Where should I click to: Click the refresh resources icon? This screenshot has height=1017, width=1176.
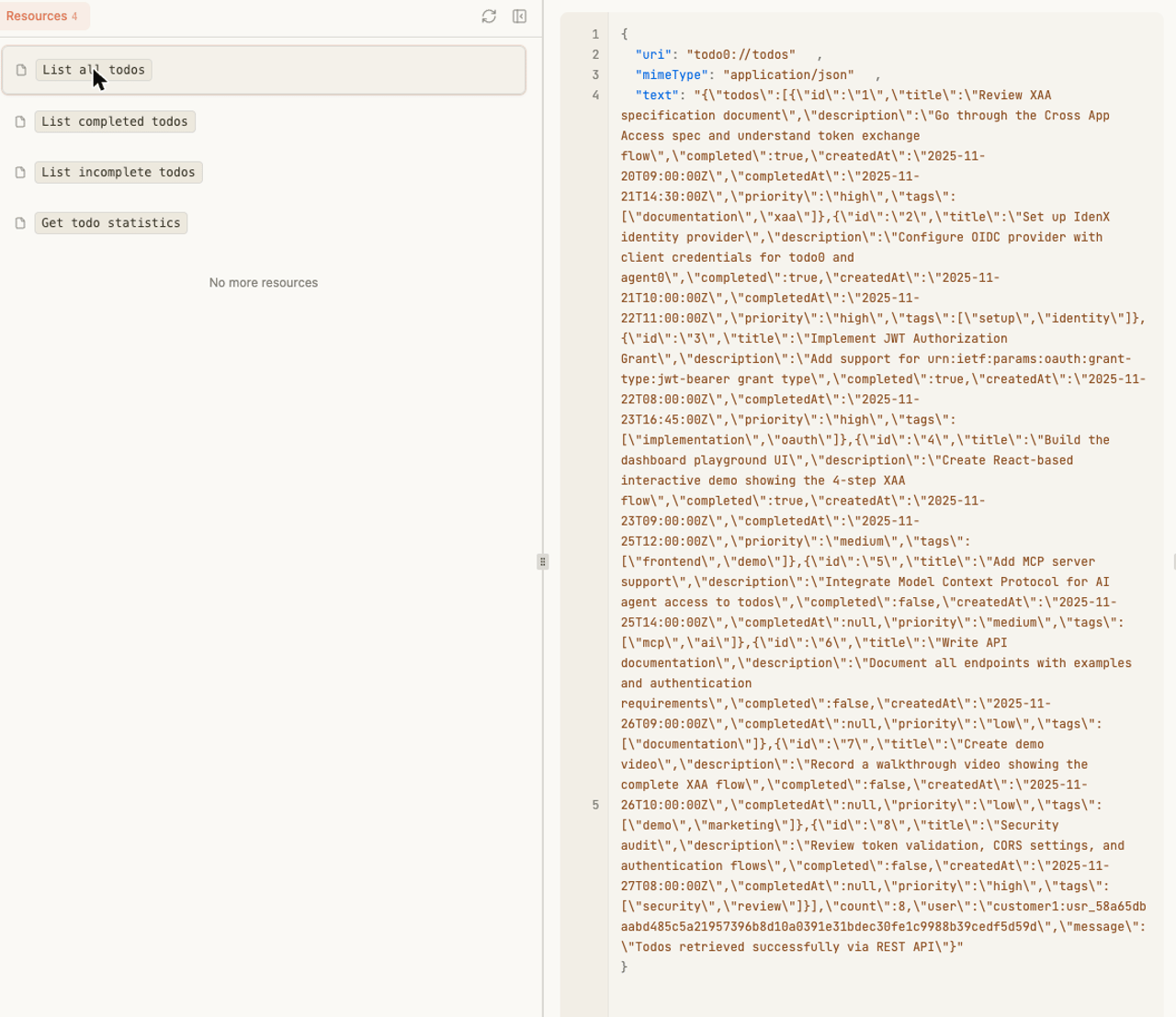coord(489,17)
